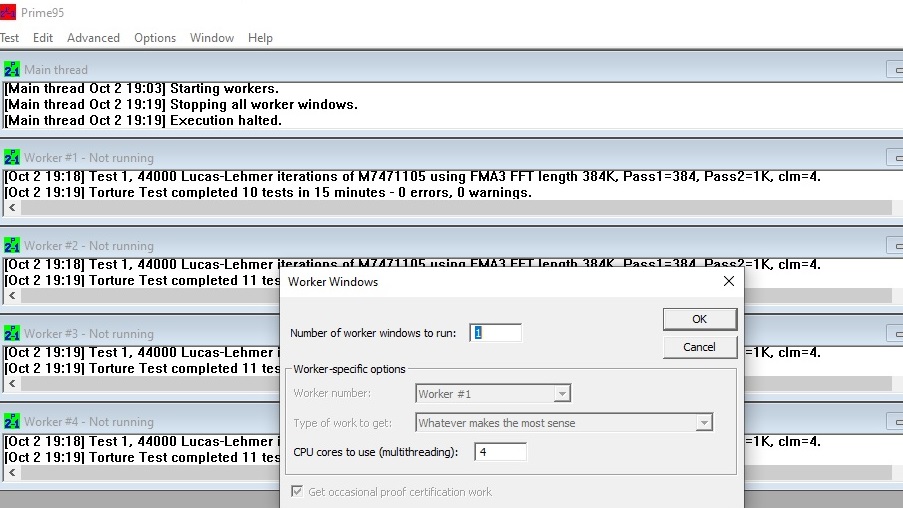Click the Main thread window icon
The width and height of the screenshot is (903, 508).
point(12,70)
